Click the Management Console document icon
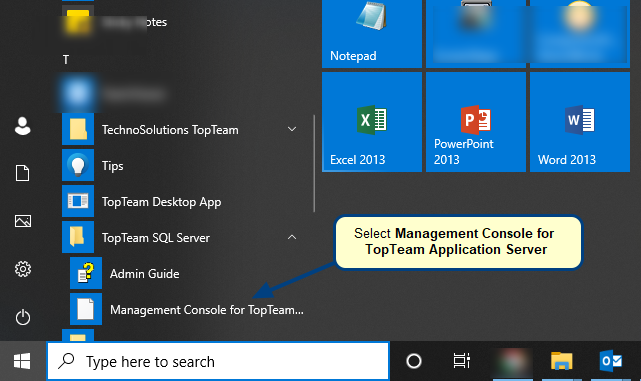This screenshot has height=381, width=641. (86, 309)
